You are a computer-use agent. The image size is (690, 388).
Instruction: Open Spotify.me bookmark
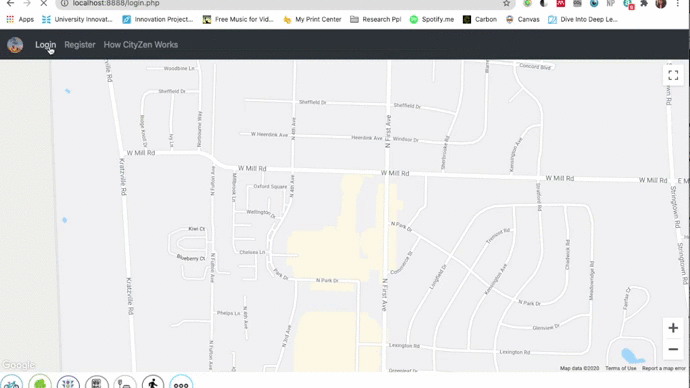click(432, 19)
